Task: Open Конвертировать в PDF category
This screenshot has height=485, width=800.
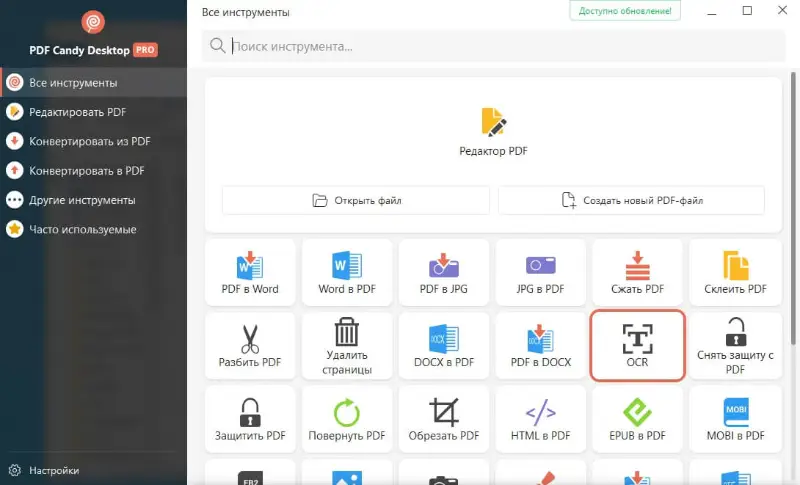Action: (x=93, y=170)
